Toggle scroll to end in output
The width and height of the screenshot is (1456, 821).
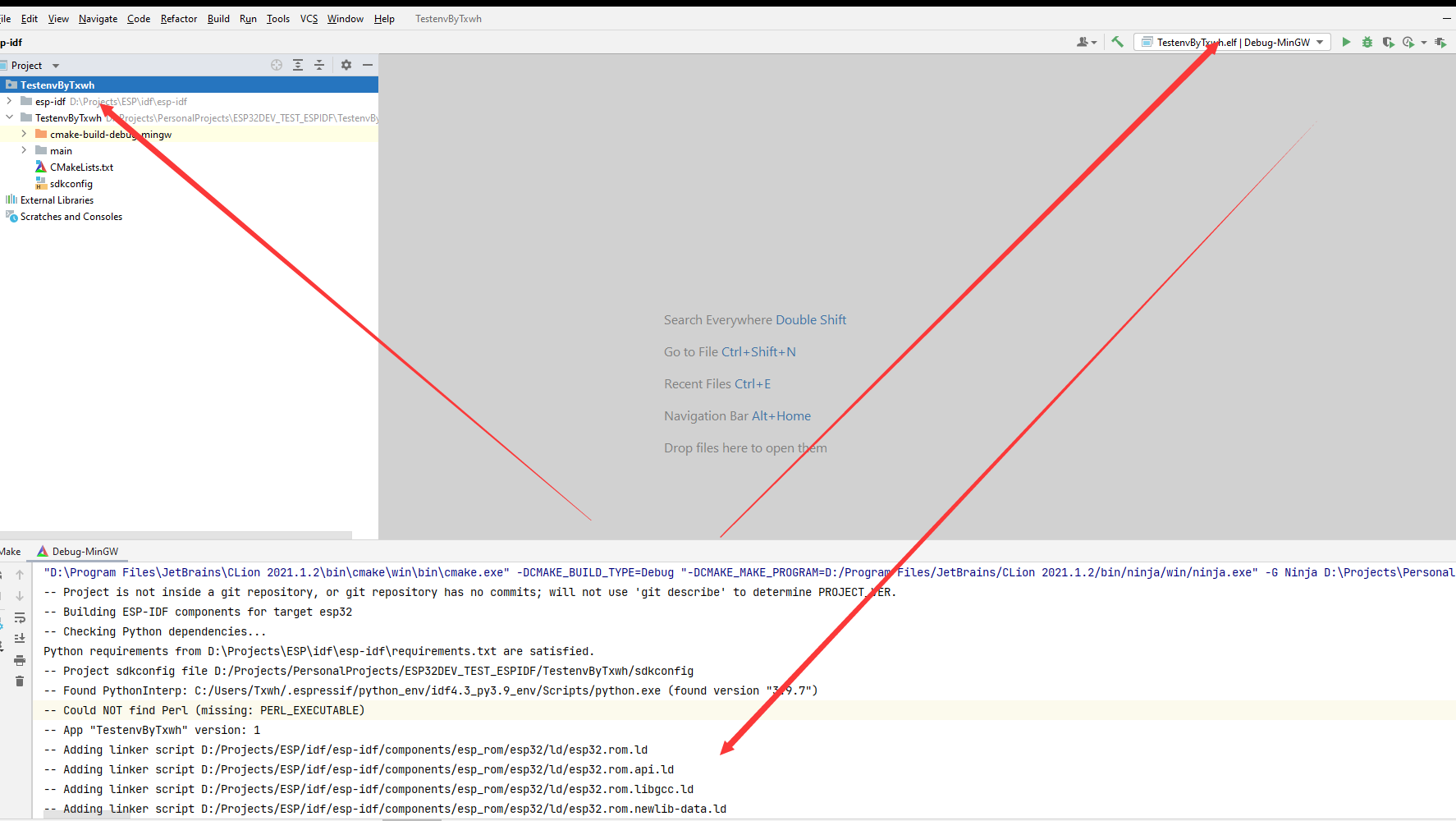click(20, 638)
